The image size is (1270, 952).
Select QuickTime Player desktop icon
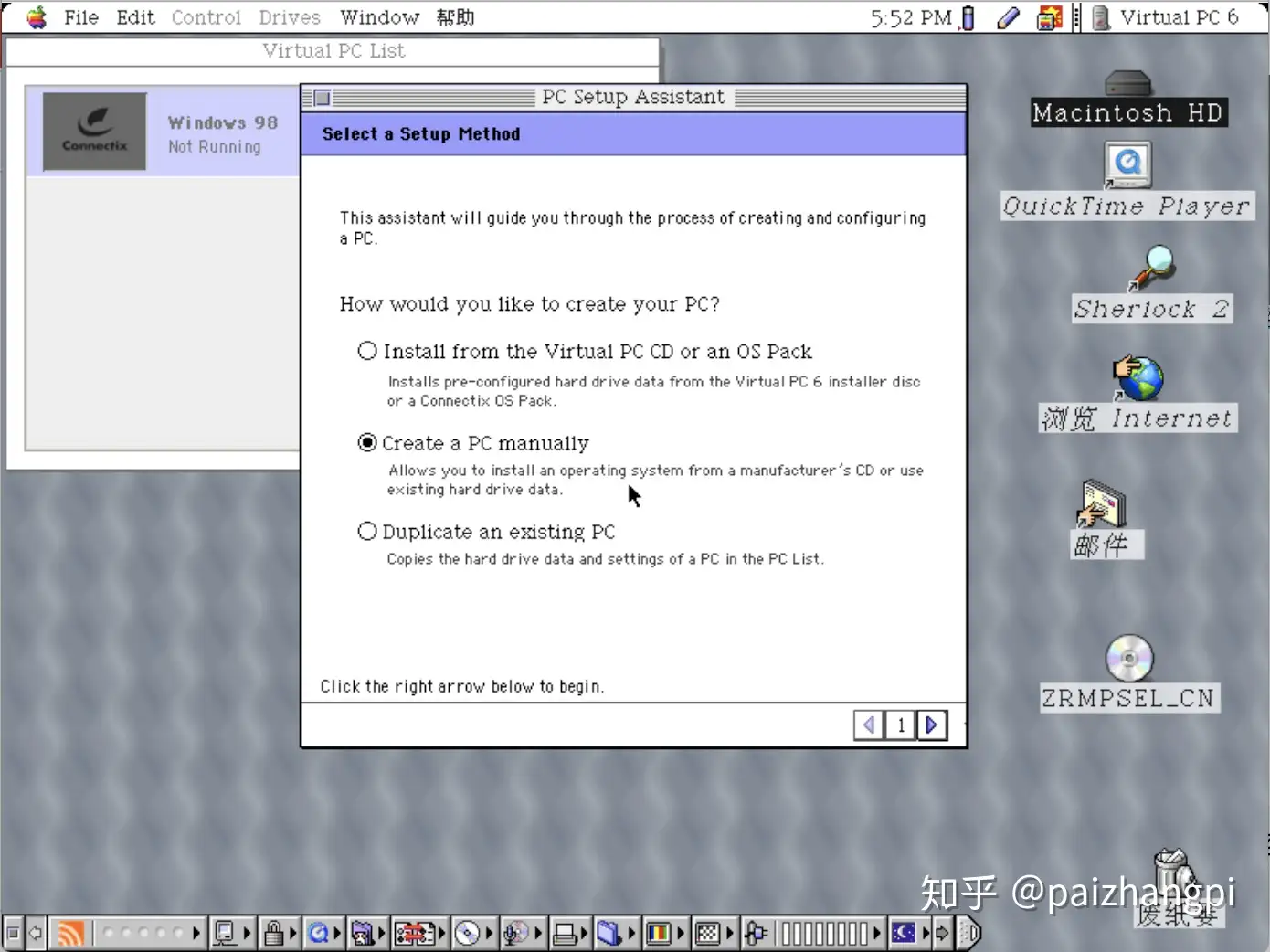tap(1127, 165)
